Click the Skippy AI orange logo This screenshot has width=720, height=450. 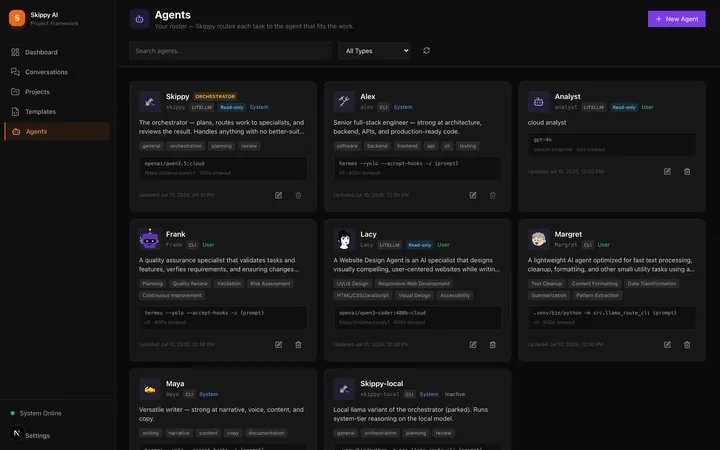click(17, 18)
